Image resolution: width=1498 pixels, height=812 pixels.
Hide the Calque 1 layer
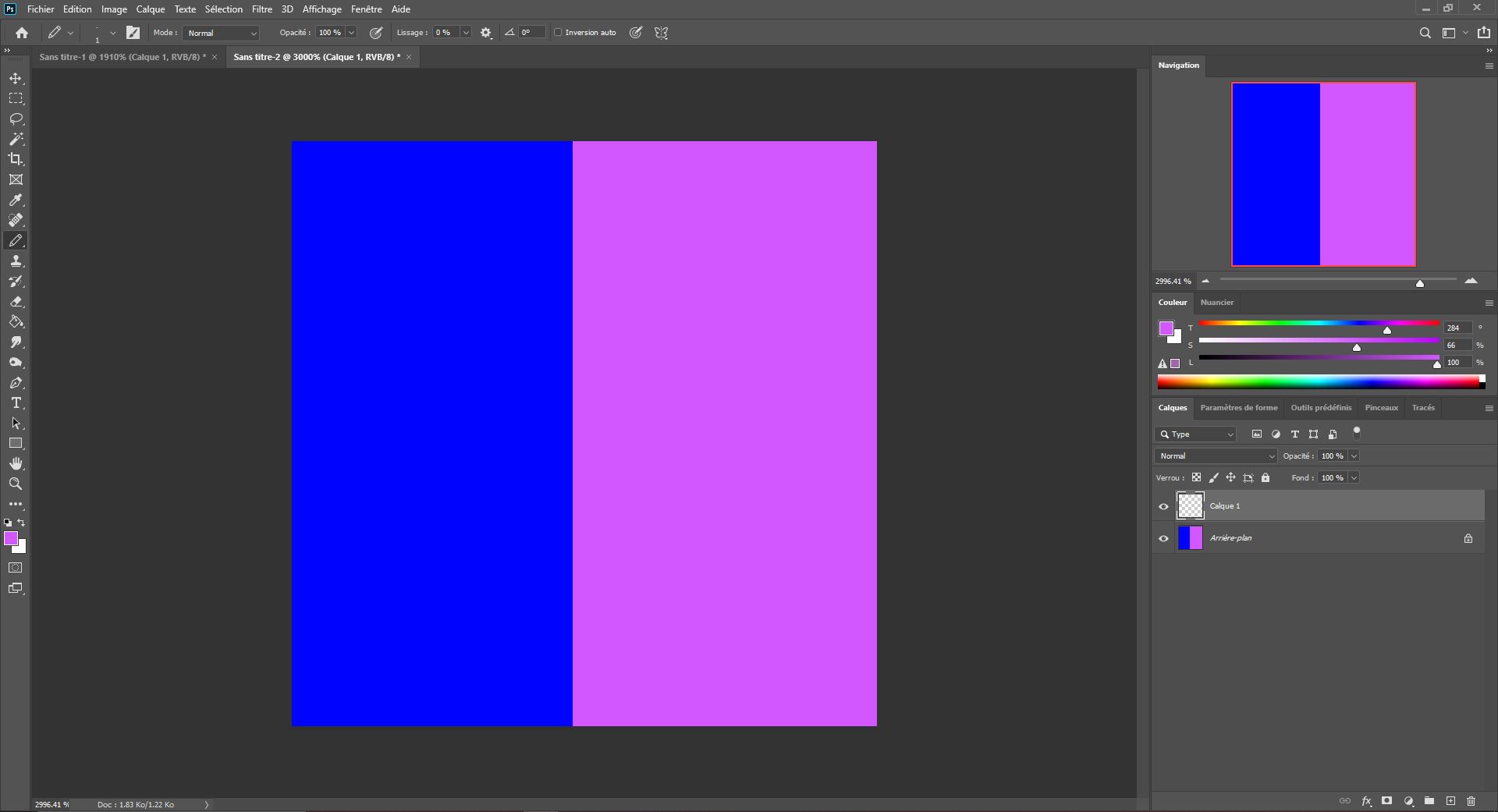point(1163,506)
